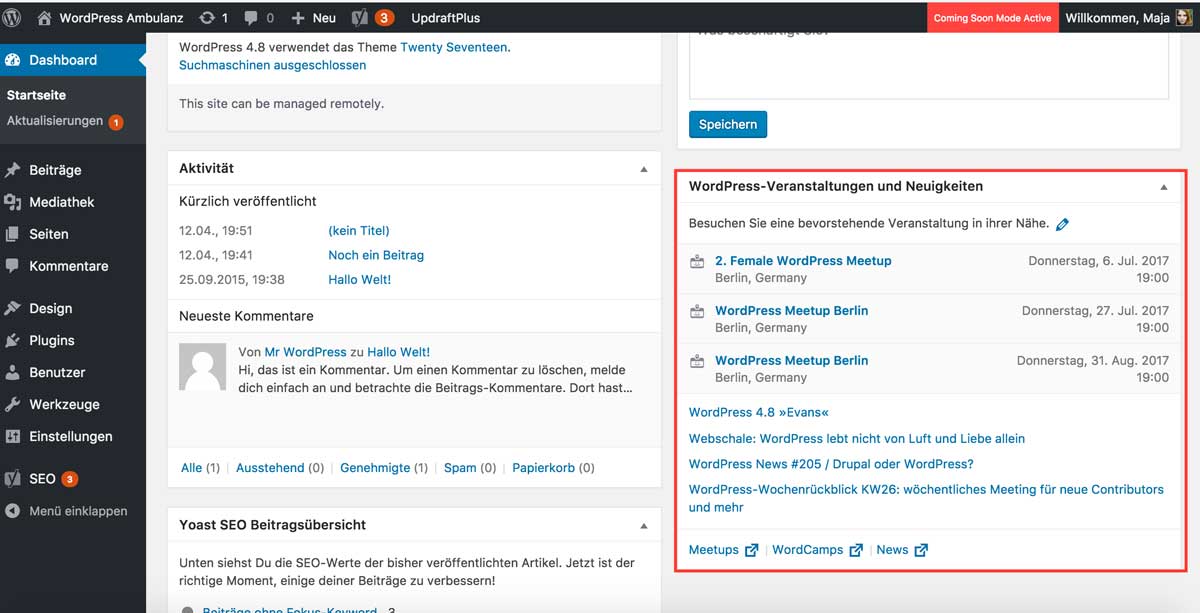Click the Kürzlich veröffentlicht heading
Screen dimensions: 1200x613
(246, 201)
